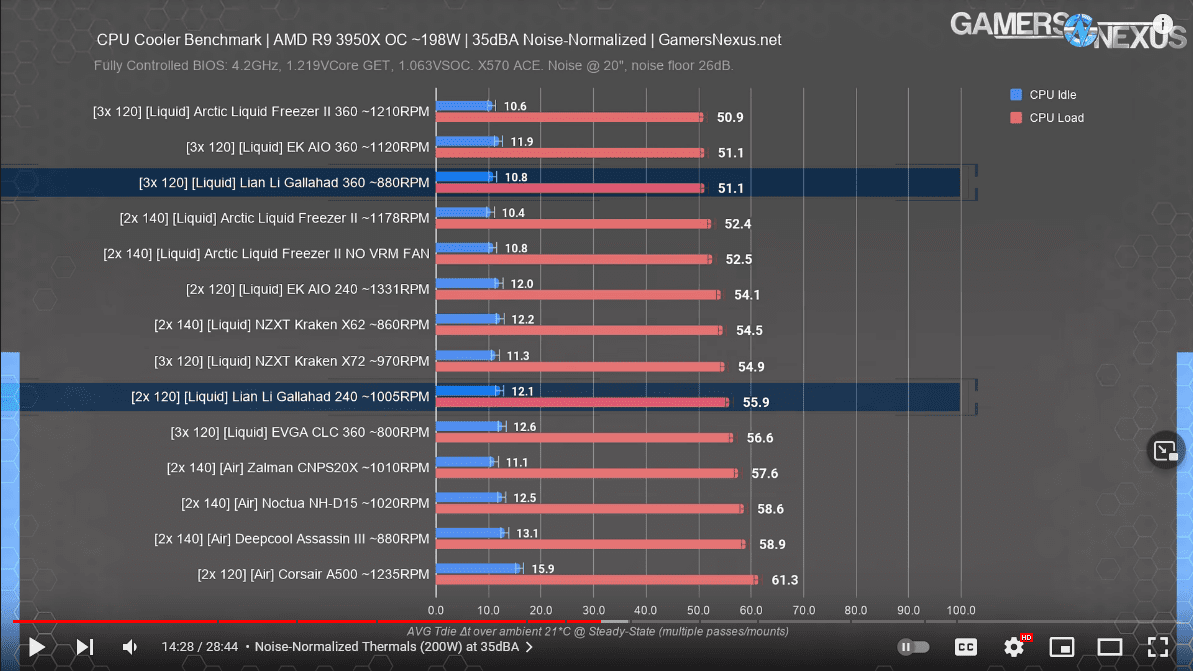Click the 50.9 load value
Screen dimensions: 1193x671
(730, 117)
